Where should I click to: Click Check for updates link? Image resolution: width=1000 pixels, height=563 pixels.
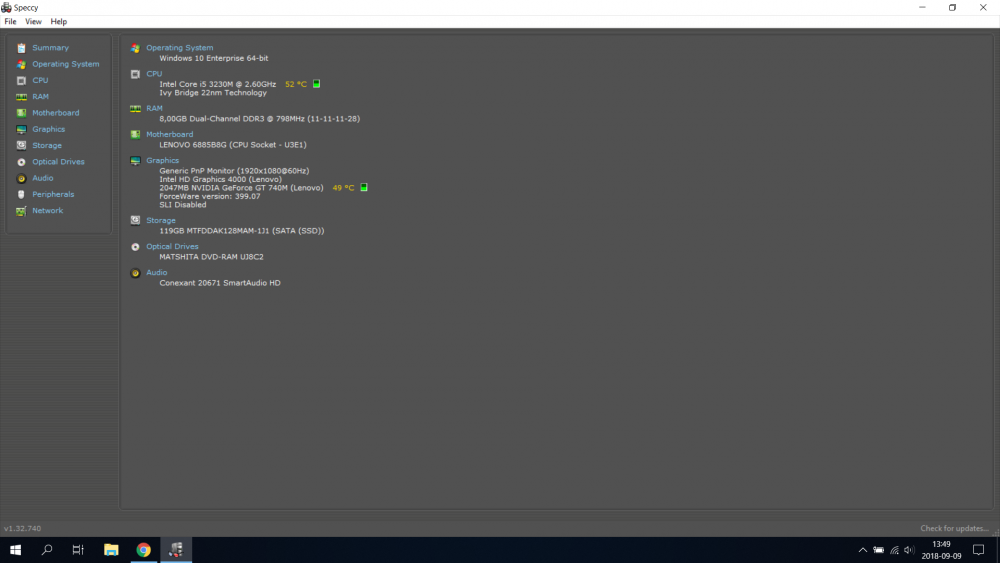(x=955, y=529)
